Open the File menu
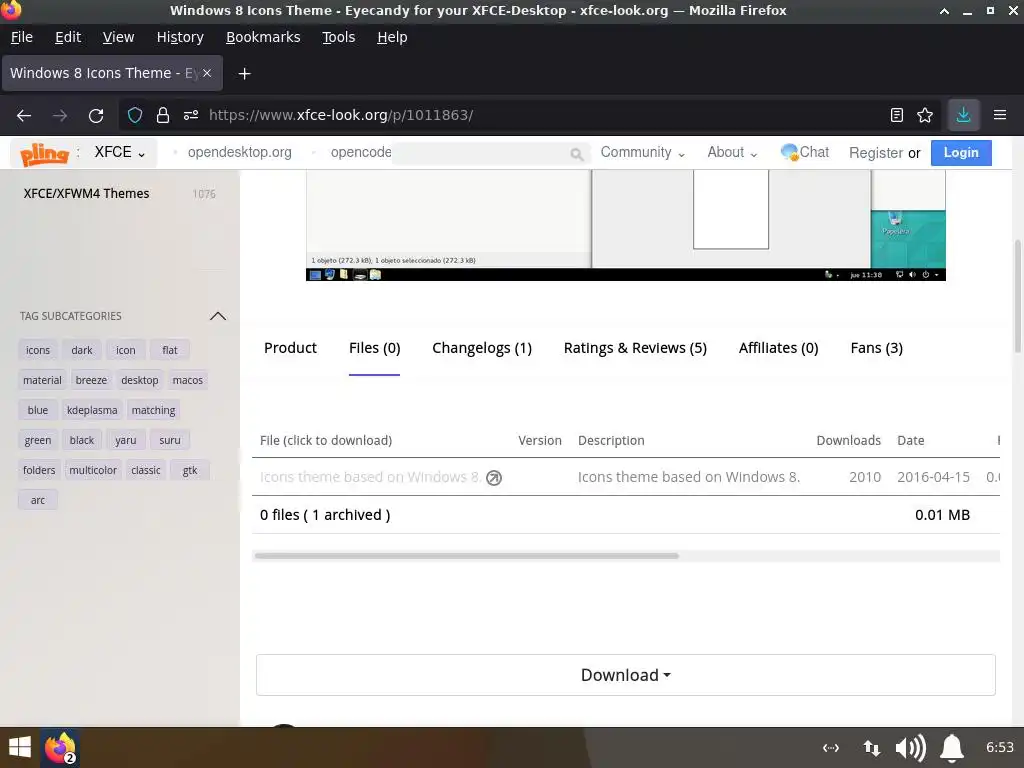 [x=22, y=37]
